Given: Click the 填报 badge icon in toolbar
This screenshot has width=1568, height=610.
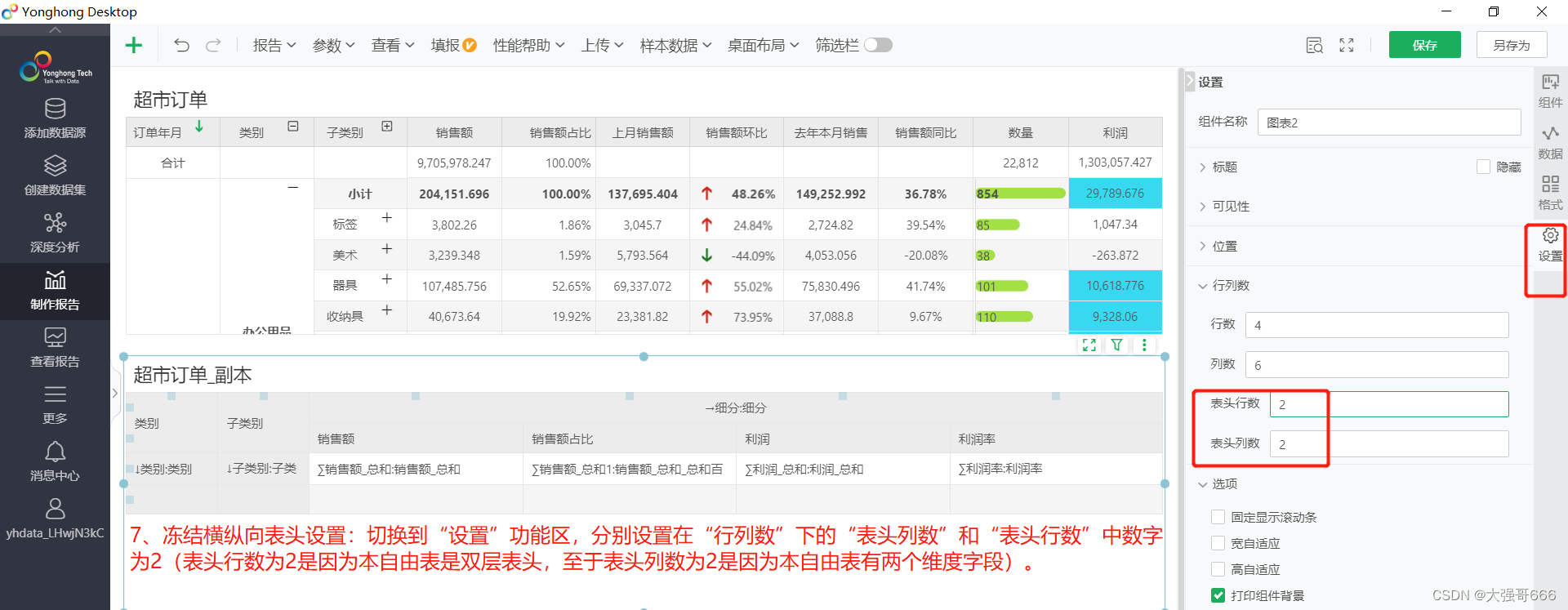Looking at the screenshot, I should click(x=470, y=46).
